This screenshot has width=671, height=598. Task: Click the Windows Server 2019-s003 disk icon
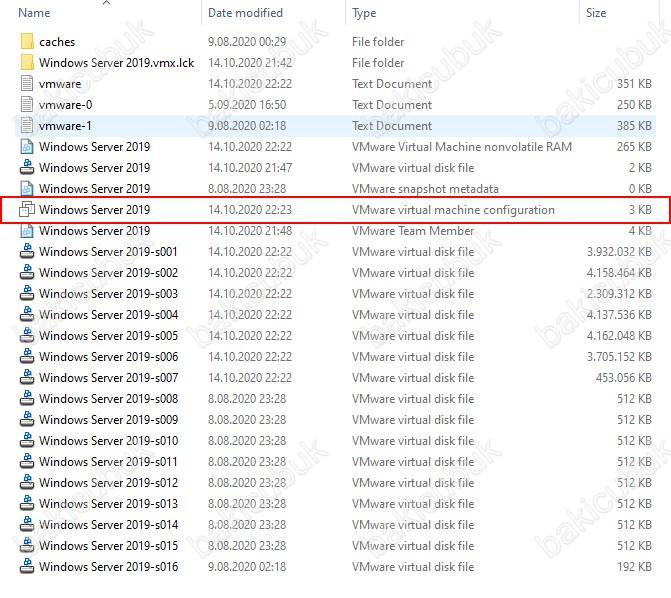[x=27, y=293]
